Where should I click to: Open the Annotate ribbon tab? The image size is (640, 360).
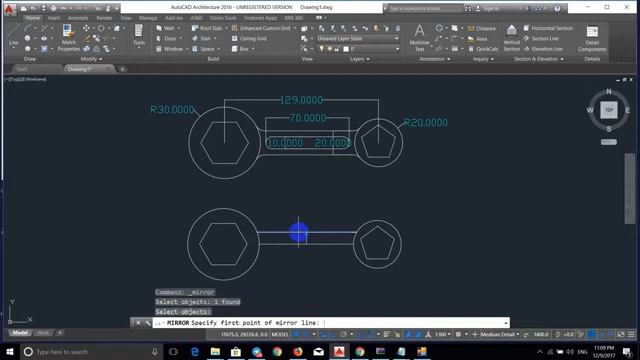point(78,18)
